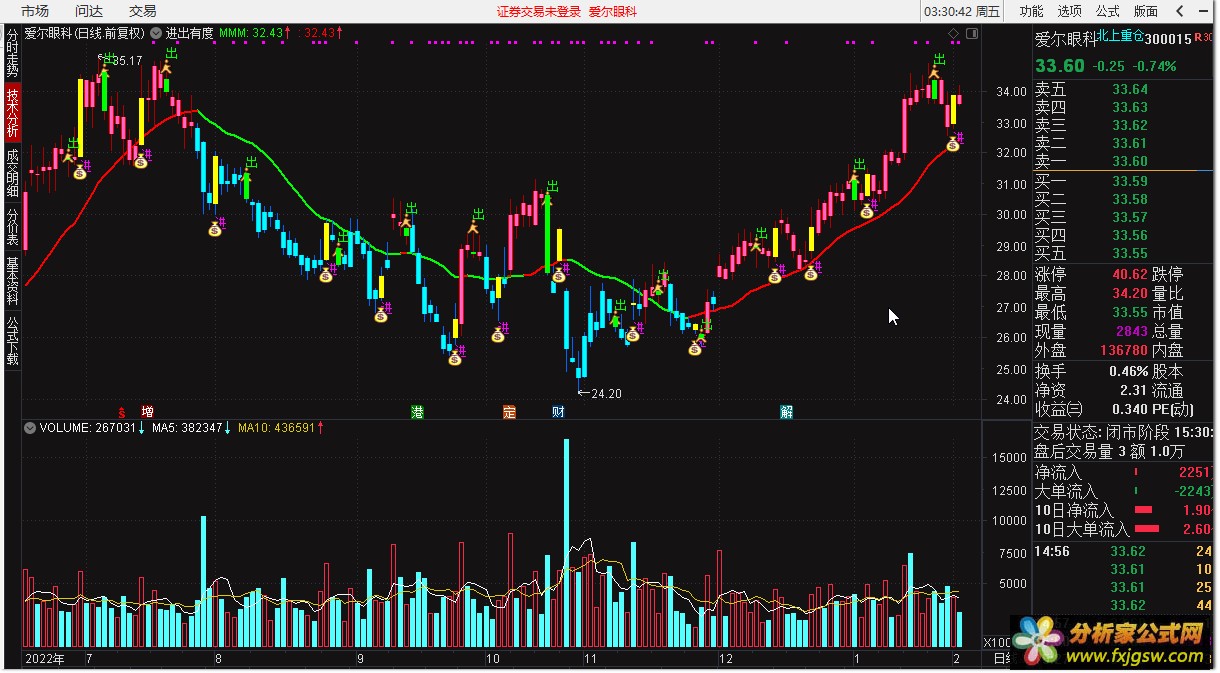
Task: Click the clock display 03:30:42 周五
Action: click(963, 11)
